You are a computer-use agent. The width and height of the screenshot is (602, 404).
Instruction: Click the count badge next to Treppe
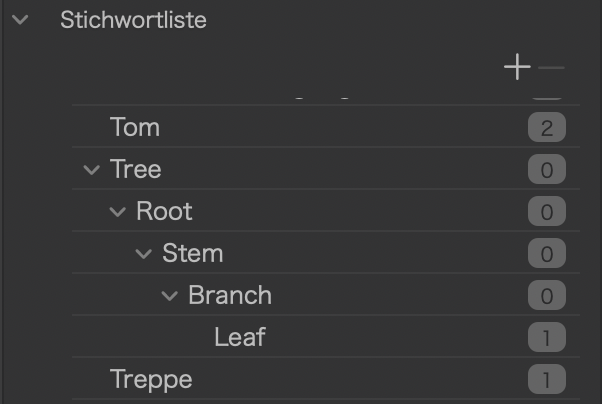tap(547, 380)
